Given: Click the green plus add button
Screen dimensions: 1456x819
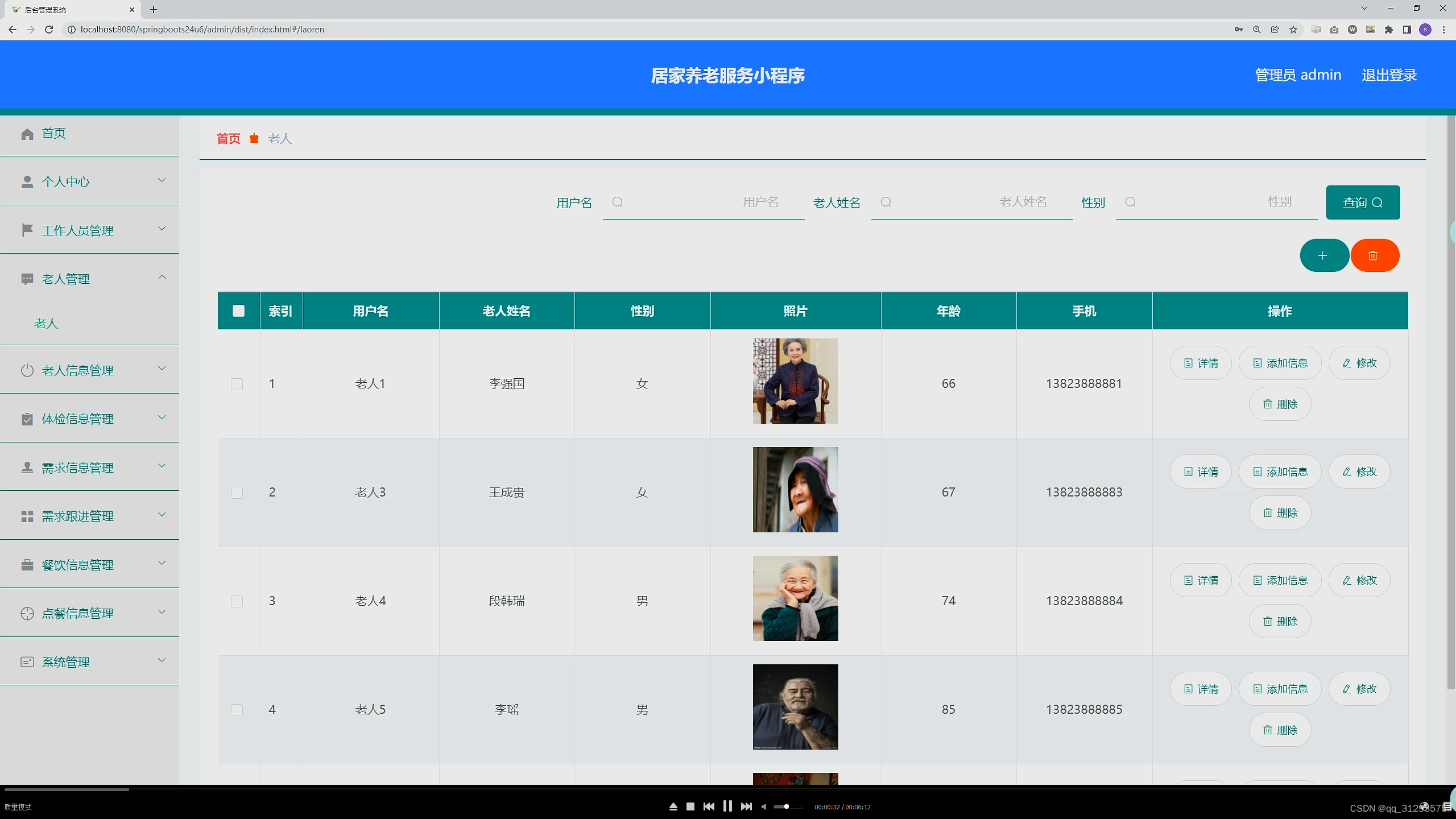Looking at the screenshot, I should (1323, 255).
